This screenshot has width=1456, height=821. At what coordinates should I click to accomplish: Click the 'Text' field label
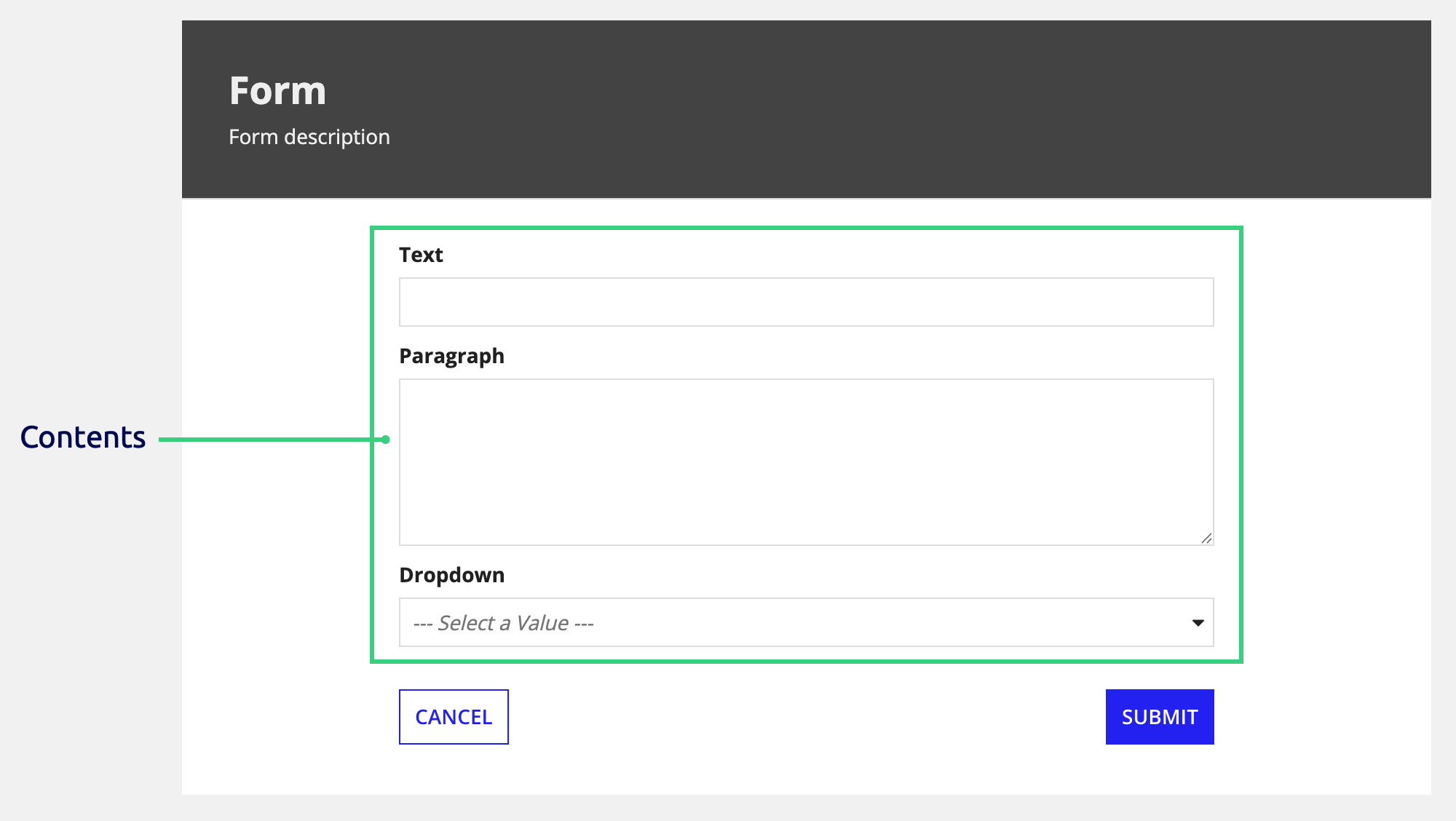(421, 255)
